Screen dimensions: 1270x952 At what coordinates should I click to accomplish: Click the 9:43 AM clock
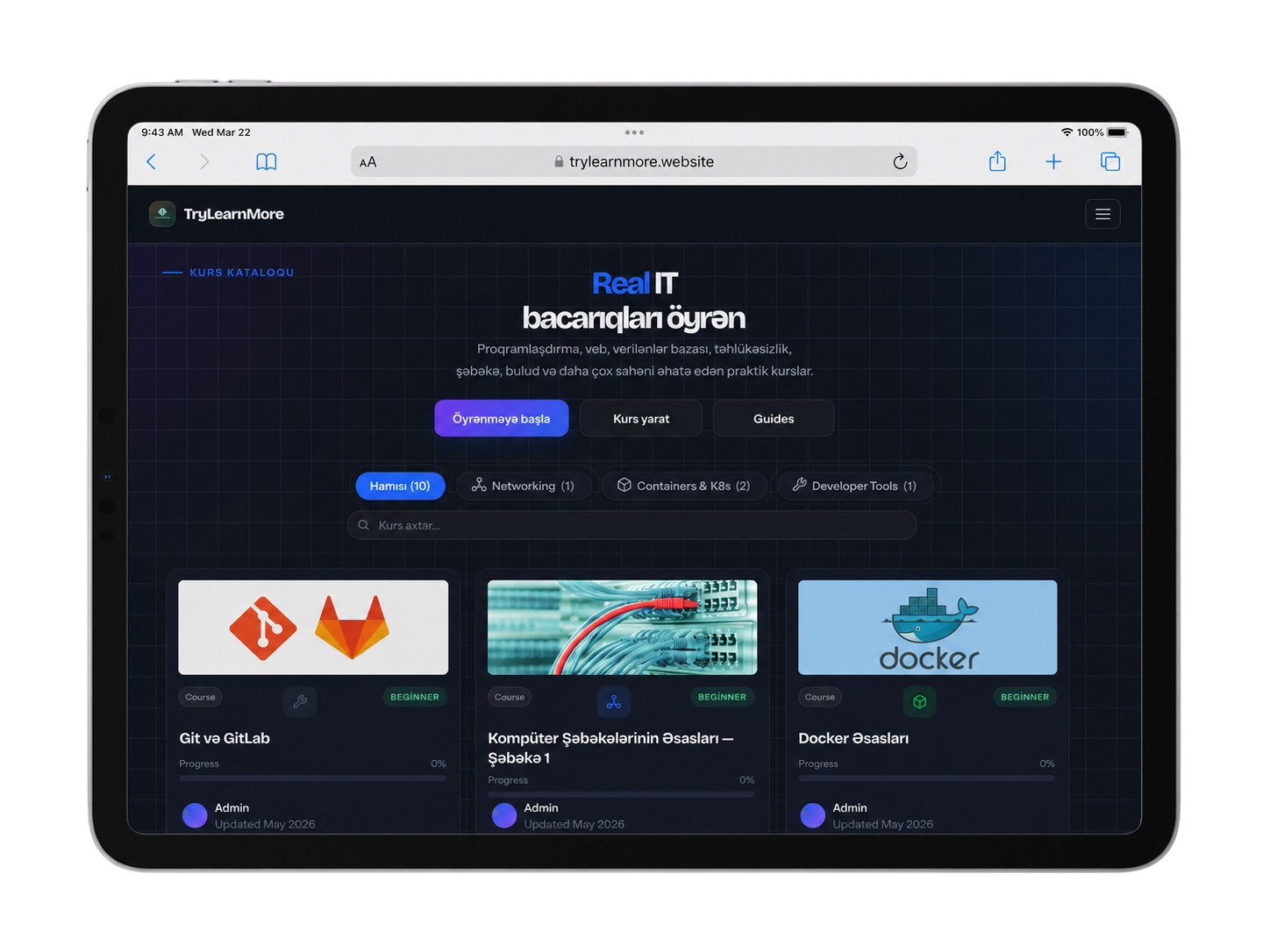coord(162,132)
